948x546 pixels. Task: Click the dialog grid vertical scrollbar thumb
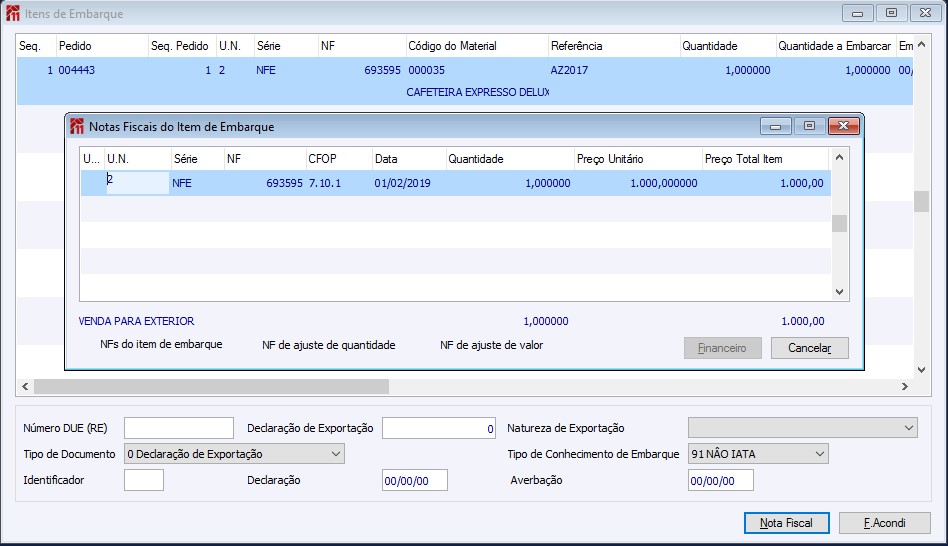click(x=839, y=223)
